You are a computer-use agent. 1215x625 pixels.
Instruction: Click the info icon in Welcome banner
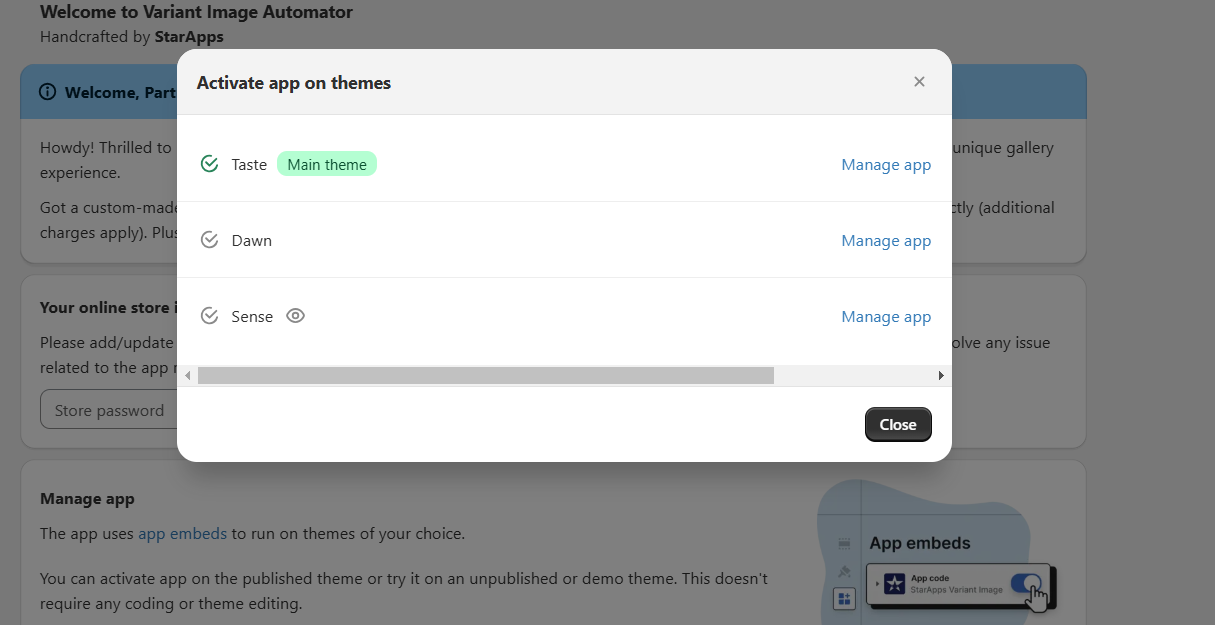(47, 92)
